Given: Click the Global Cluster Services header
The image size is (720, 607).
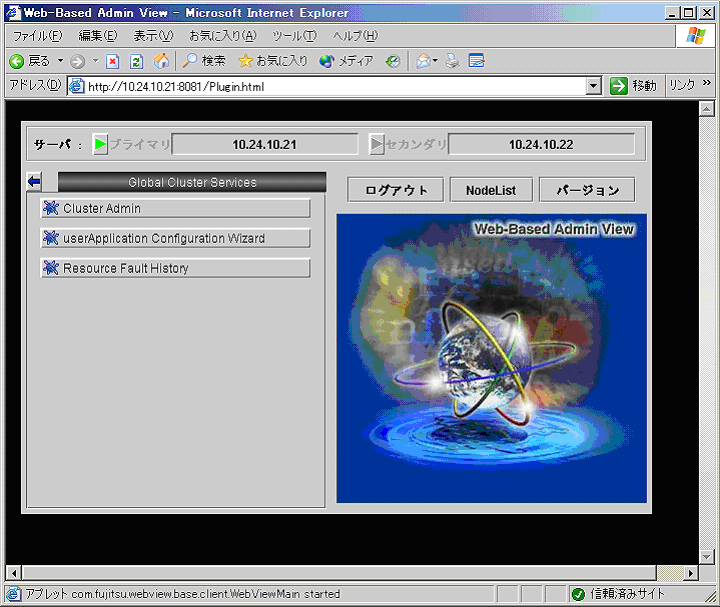Looking at the screenshot, I should point(192,182).
